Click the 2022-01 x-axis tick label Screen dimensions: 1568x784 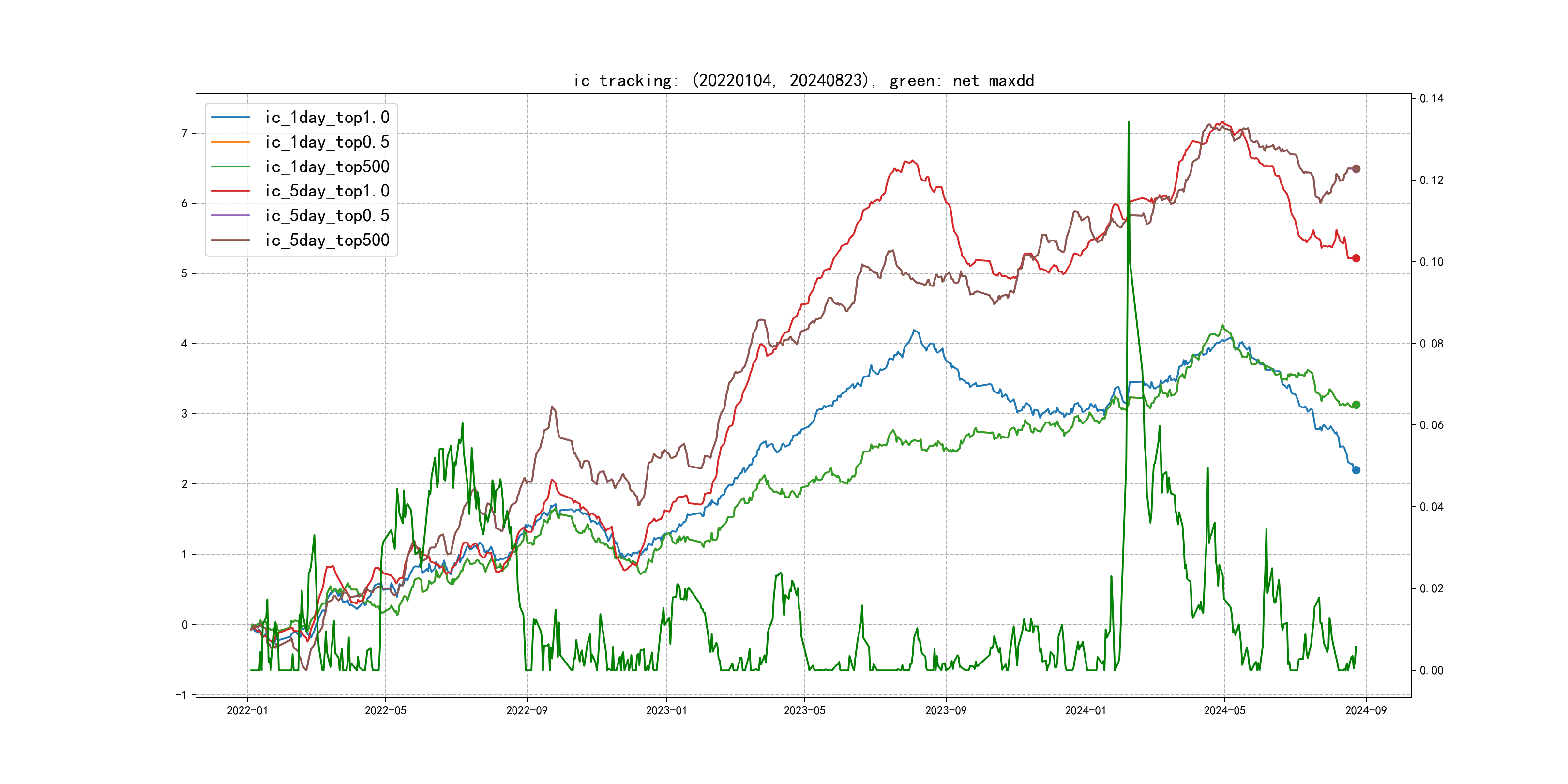(247, 711)
